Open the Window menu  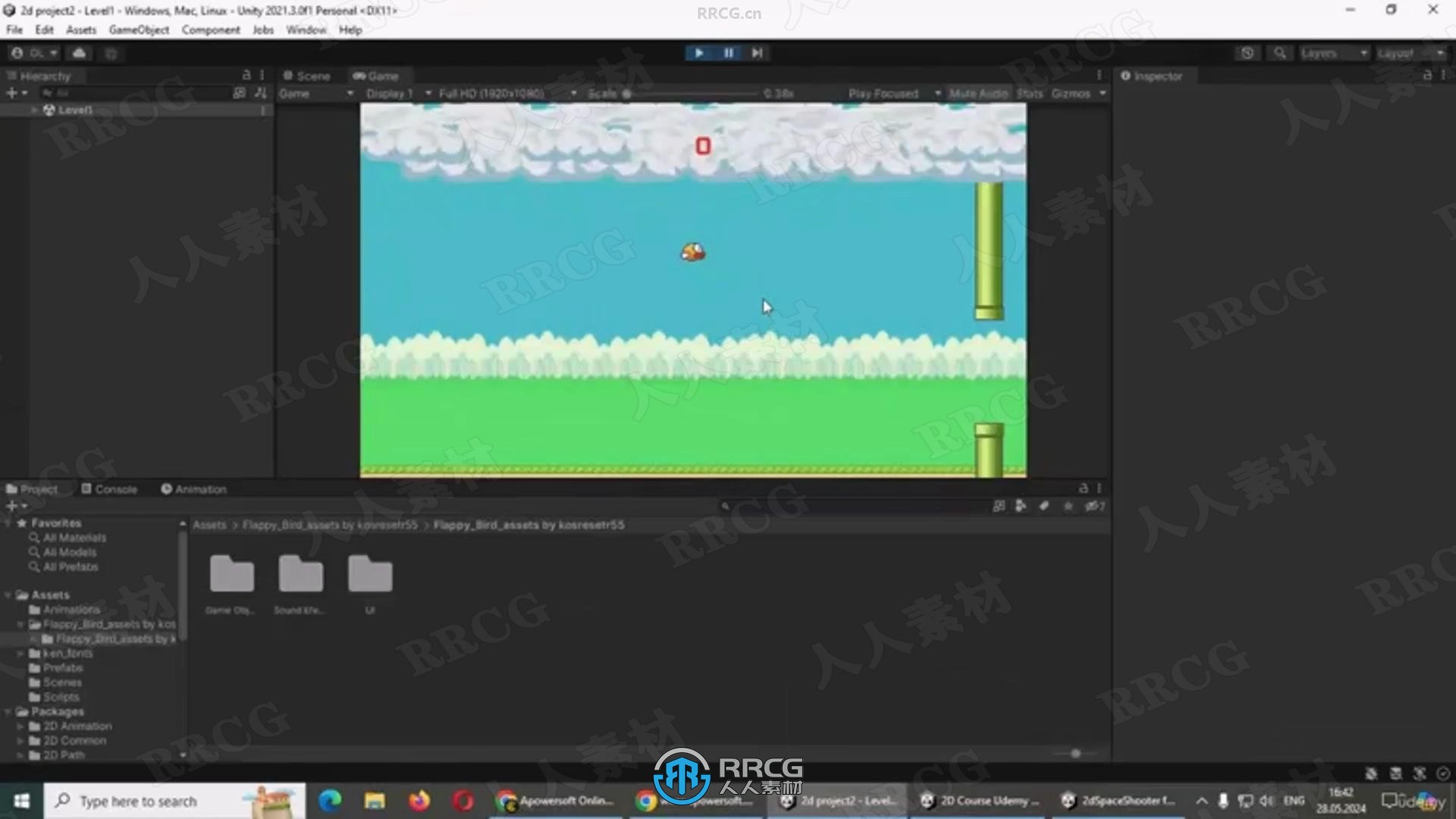[x=306, y=30]
